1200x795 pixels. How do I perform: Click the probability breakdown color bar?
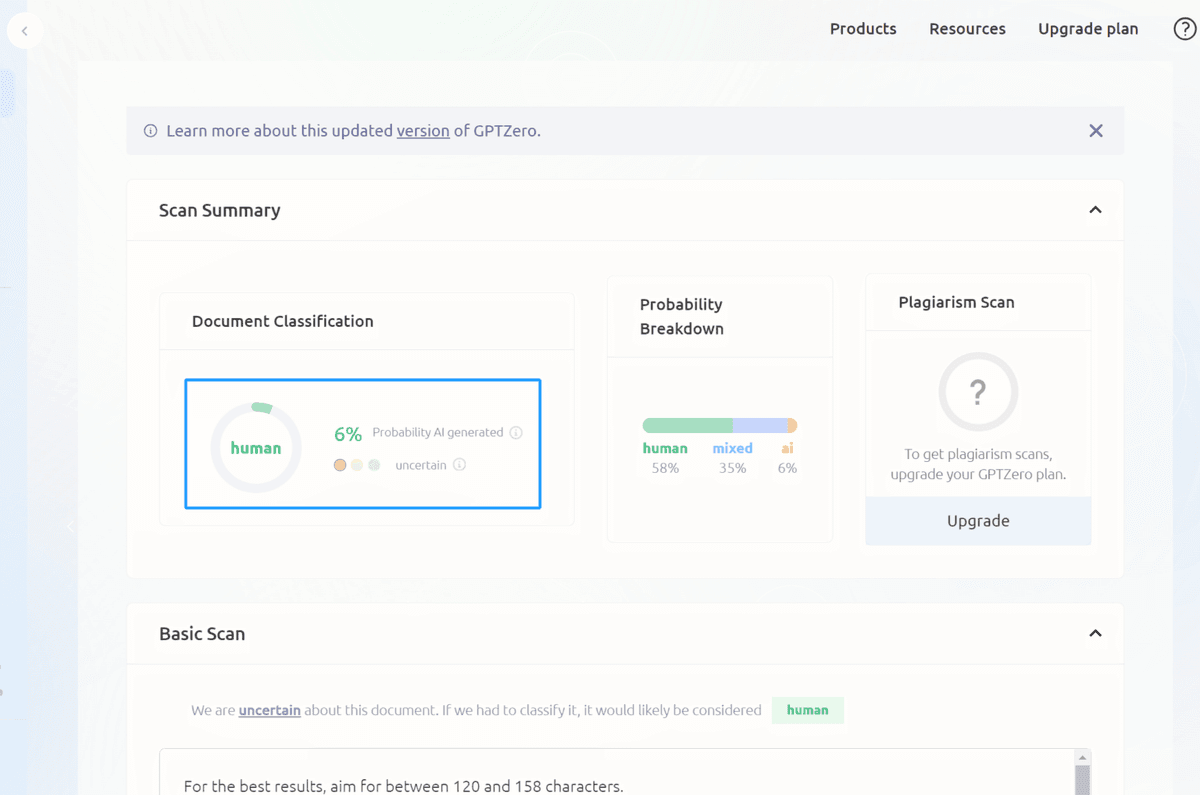719,426
